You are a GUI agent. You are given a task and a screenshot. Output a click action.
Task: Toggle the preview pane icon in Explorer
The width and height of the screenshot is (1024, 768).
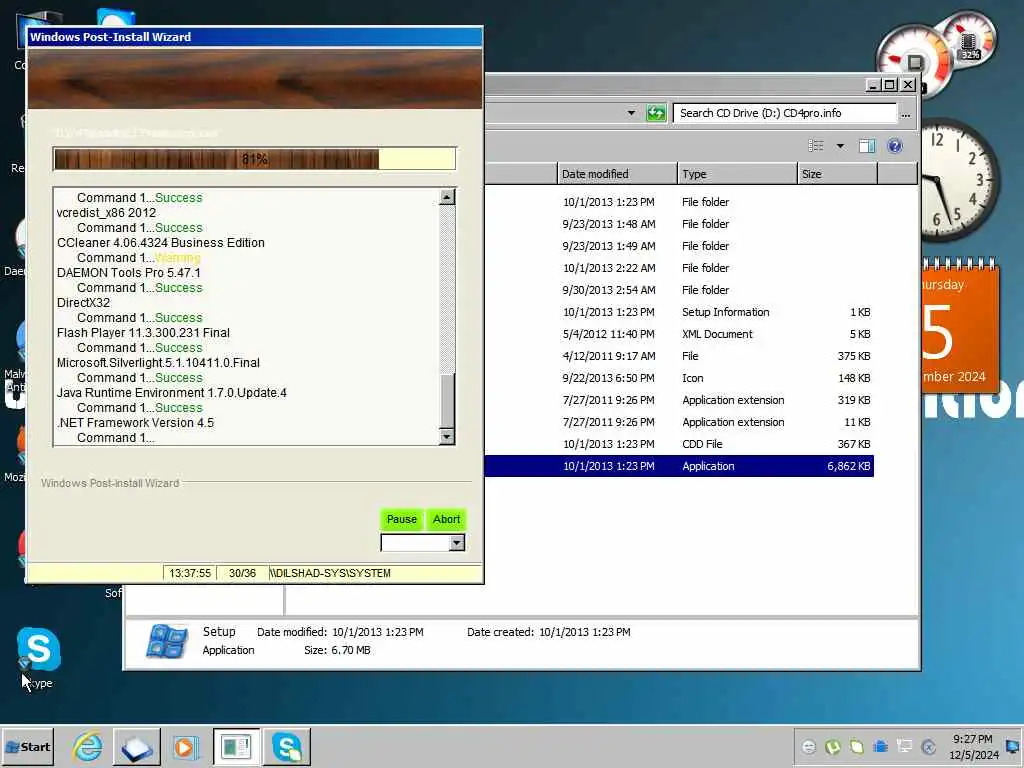point(867,146)
